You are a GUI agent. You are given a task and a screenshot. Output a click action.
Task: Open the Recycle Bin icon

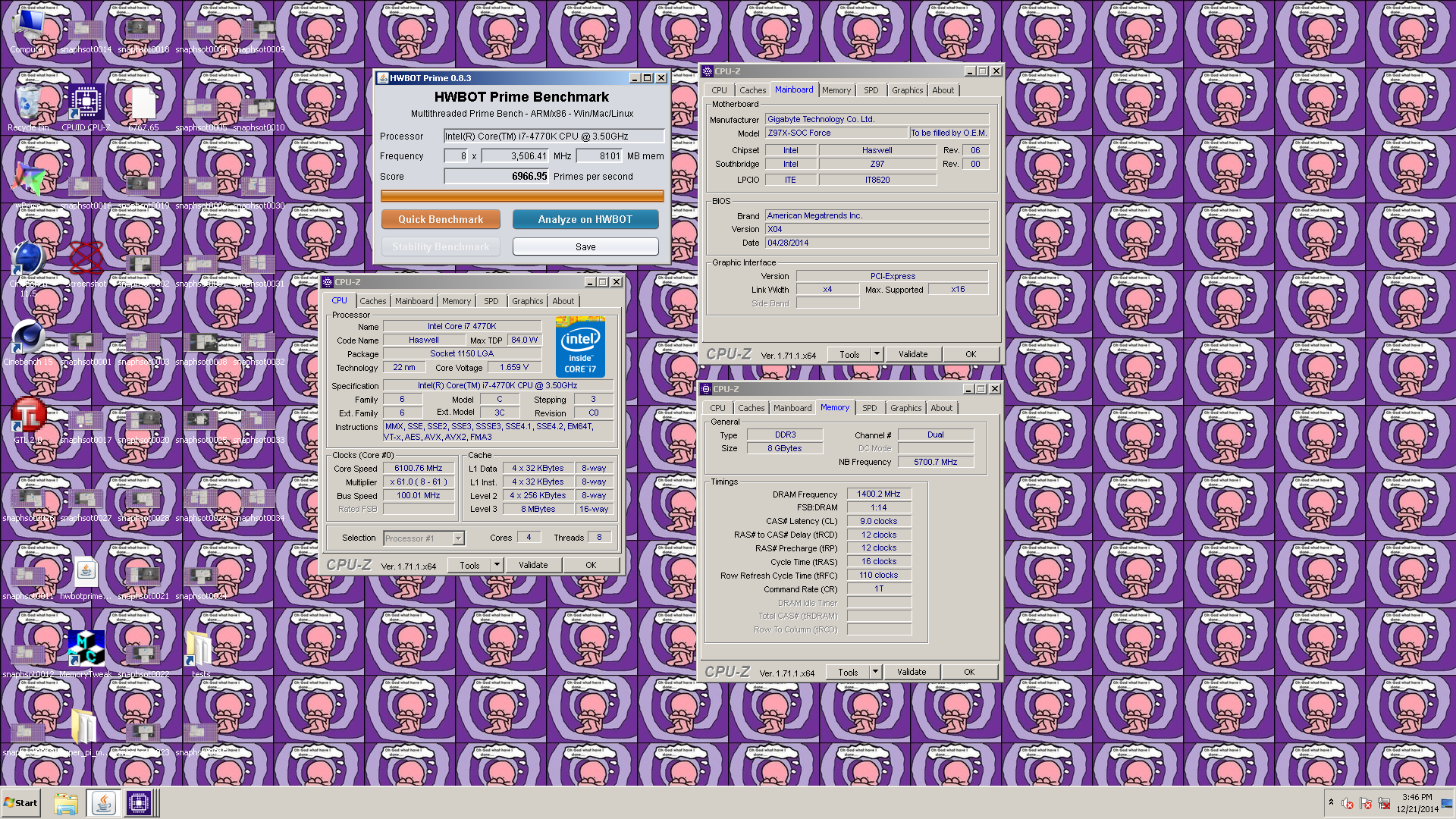28,108
